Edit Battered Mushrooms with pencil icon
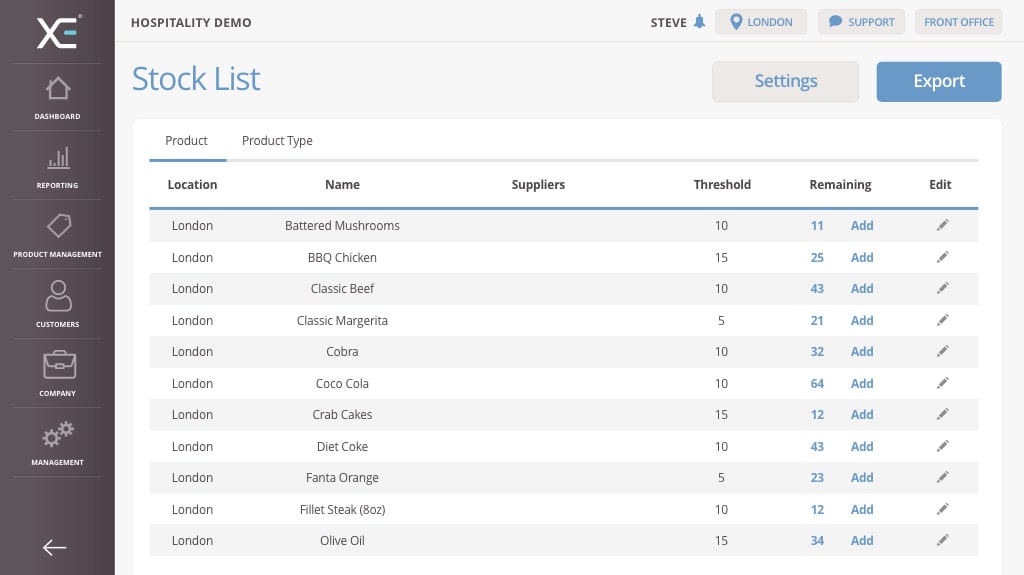This screenshot has height=575, width=1024. coord(942,226)
